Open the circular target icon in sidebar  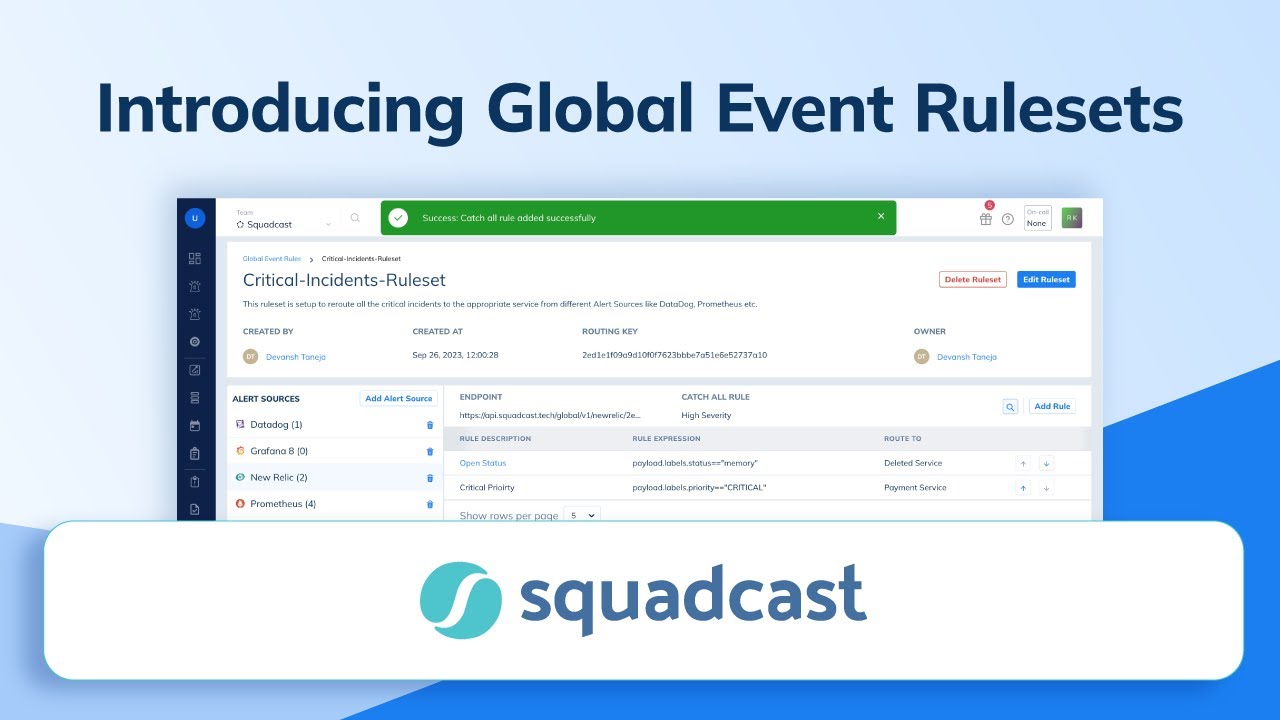pos(195,342)
